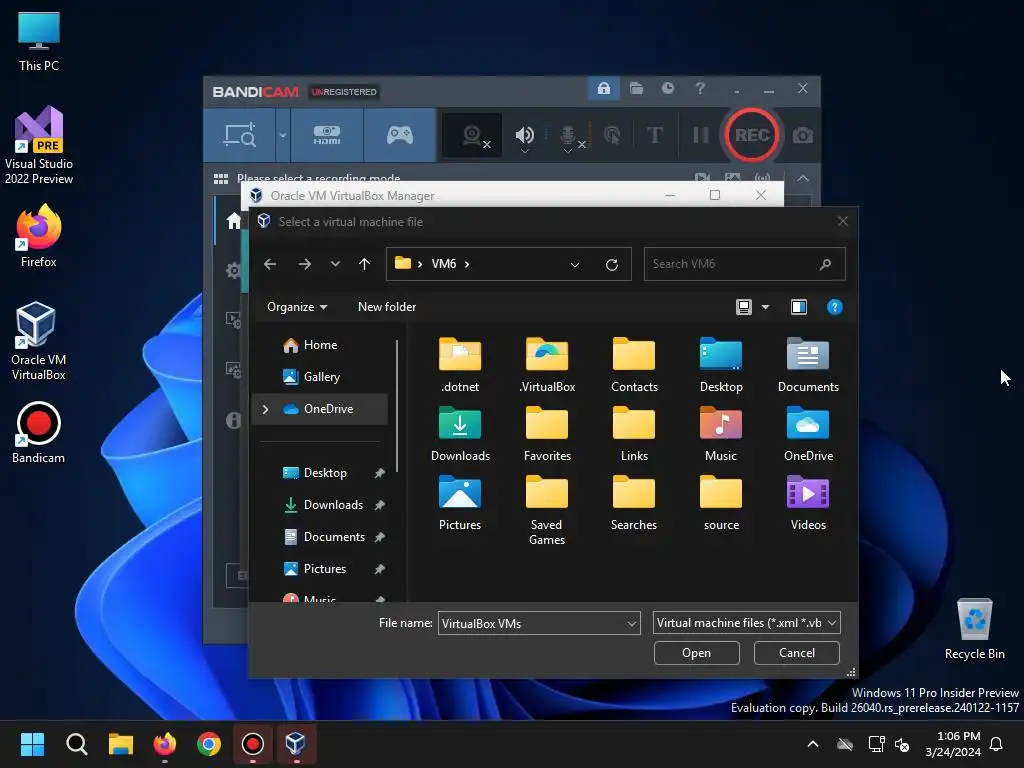The height and width of the screenshot is (768, 1024).
Task: Go forward in file dialog
Action: point(304,264)
